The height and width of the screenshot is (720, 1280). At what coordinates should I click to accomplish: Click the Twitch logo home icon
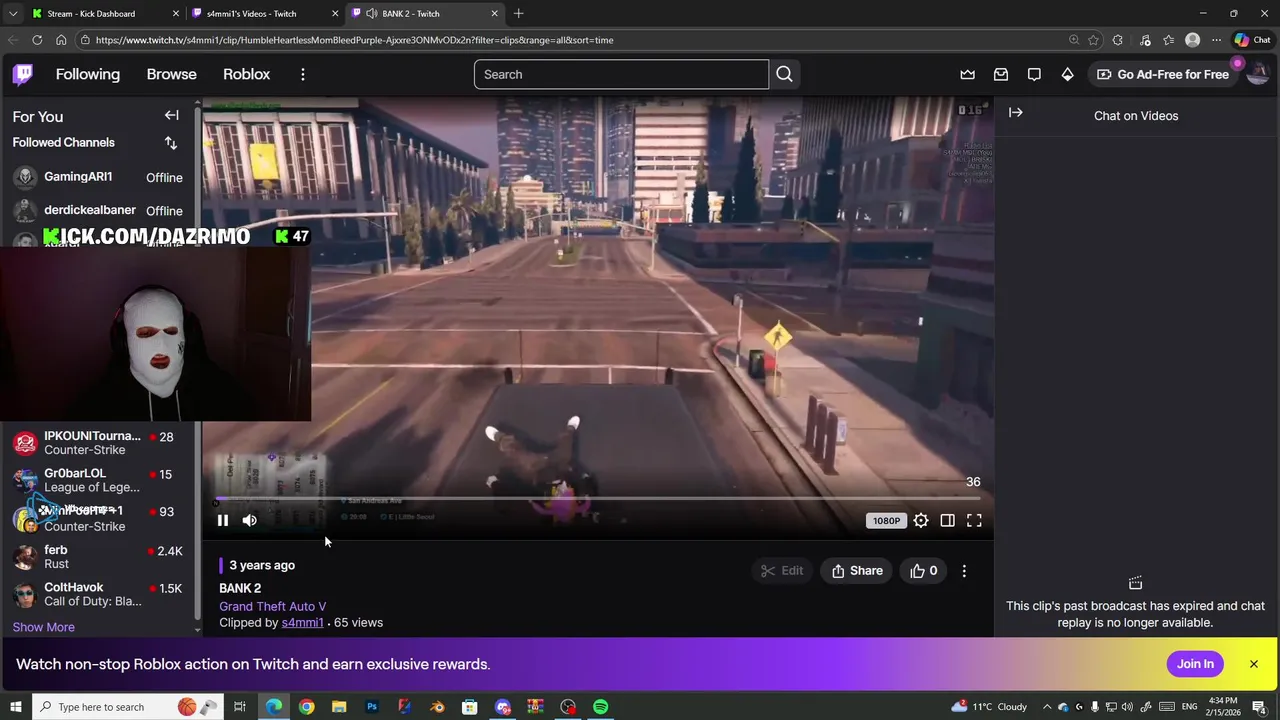point(22,74)
